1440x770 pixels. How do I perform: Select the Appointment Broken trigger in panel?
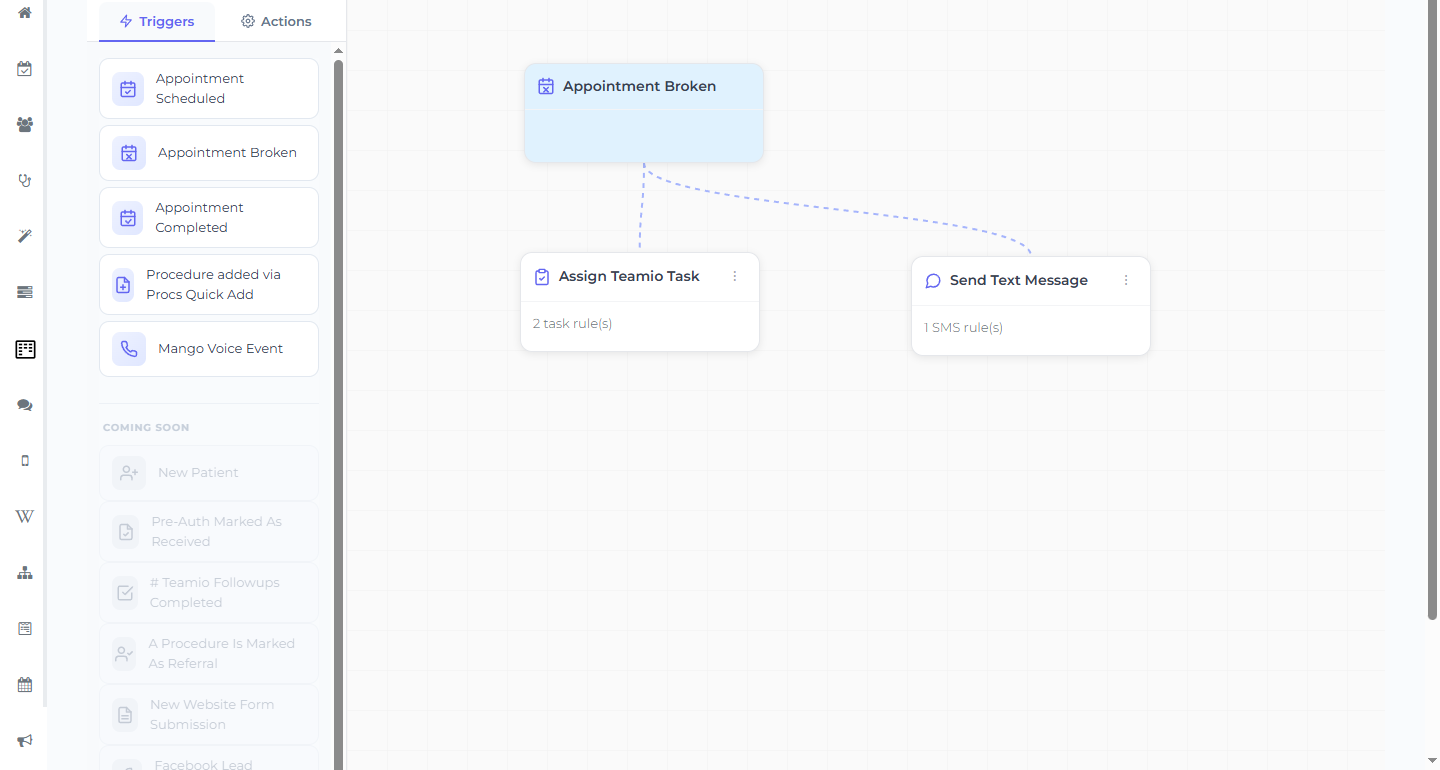[209, 153]
